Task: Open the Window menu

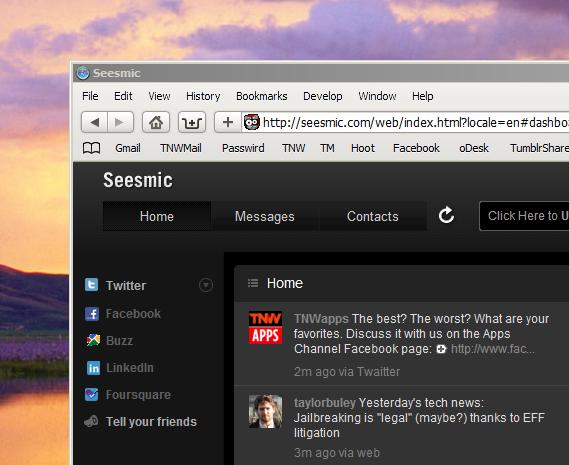Action: click(x=377, y=96)
